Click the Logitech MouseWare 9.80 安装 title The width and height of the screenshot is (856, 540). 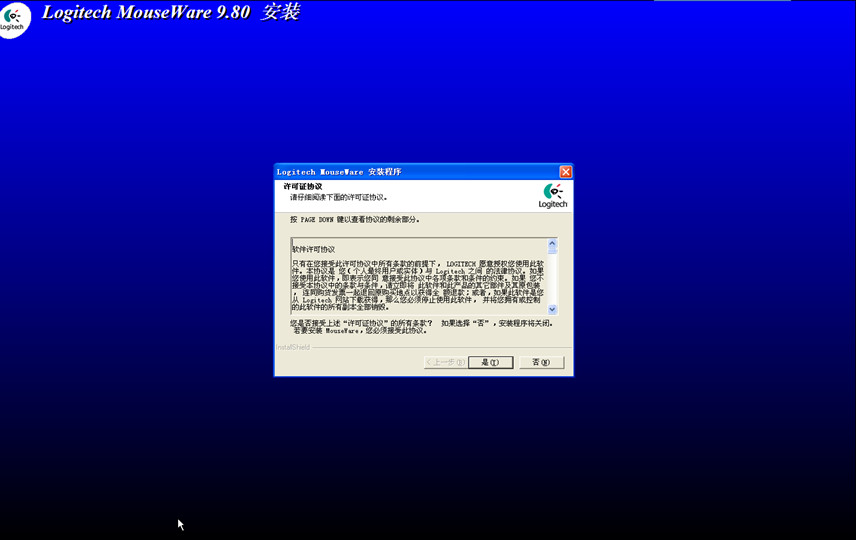(x=171, y=12)
